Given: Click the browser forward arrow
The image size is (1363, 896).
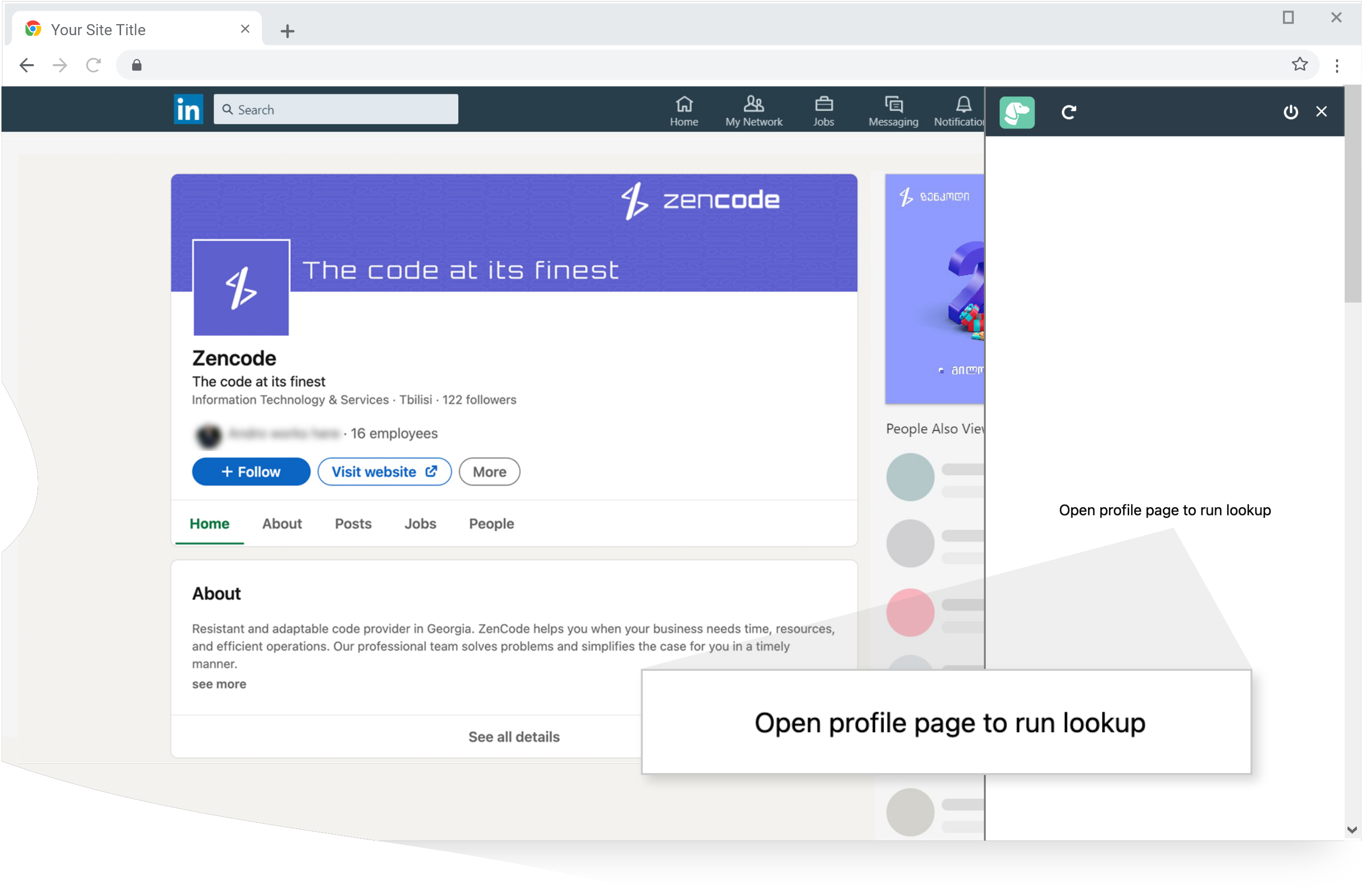Looking at the screenshot, I should (60, 65).
